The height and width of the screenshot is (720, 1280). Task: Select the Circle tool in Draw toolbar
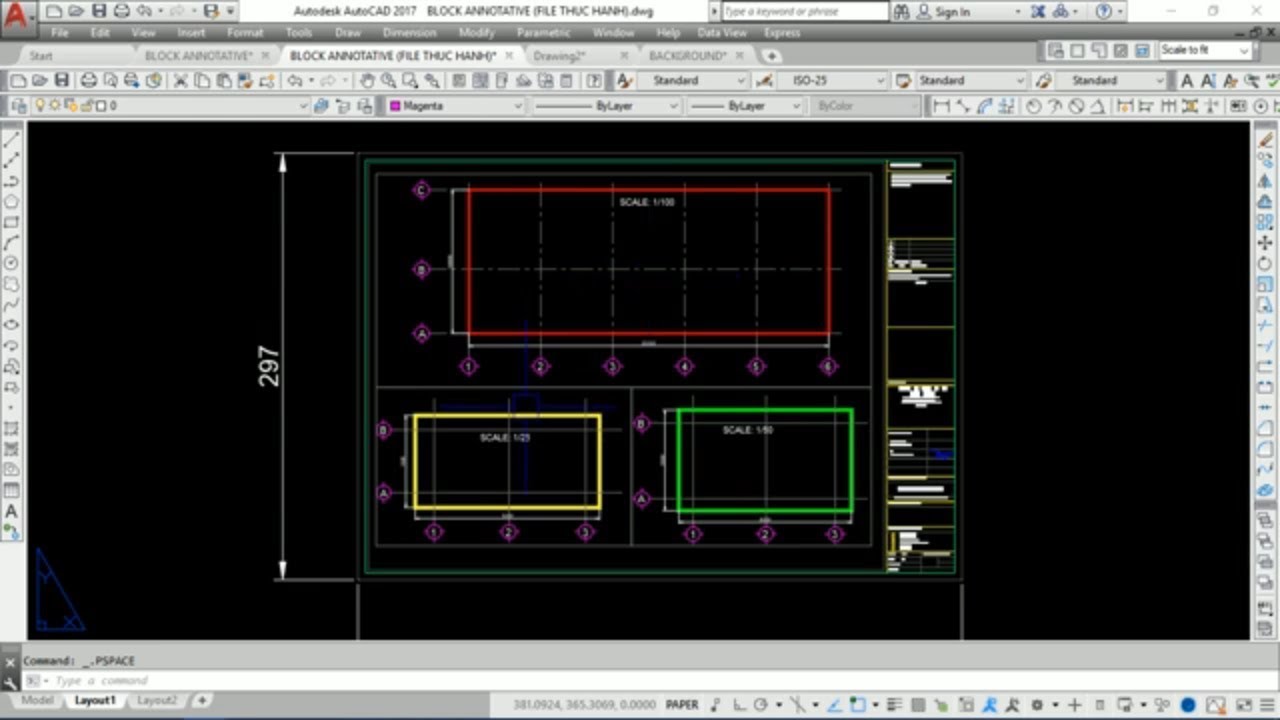pyautogui.click(x=12, y=263)
